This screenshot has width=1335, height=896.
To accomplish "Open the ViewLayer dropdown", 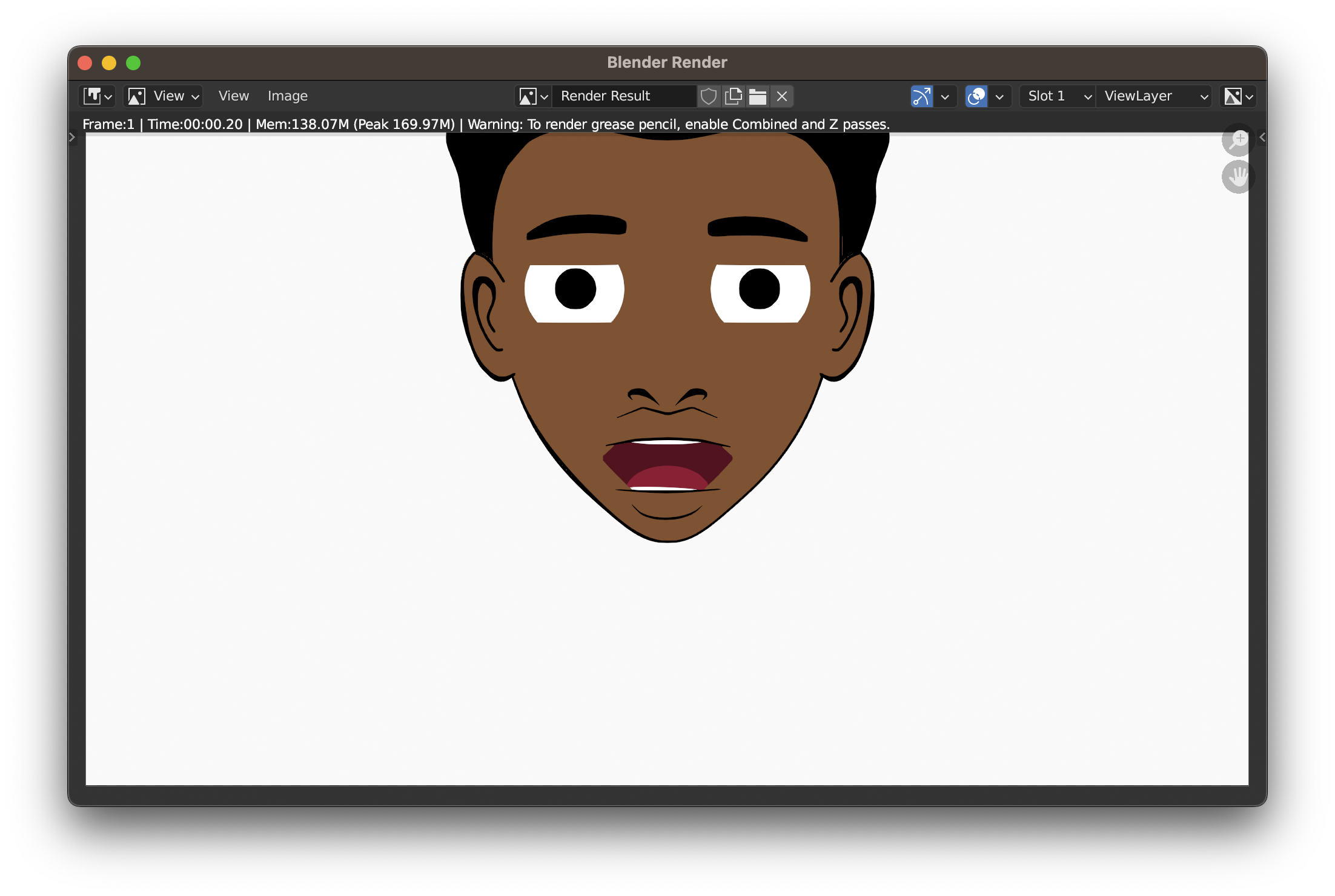I will pos(1154,96).
